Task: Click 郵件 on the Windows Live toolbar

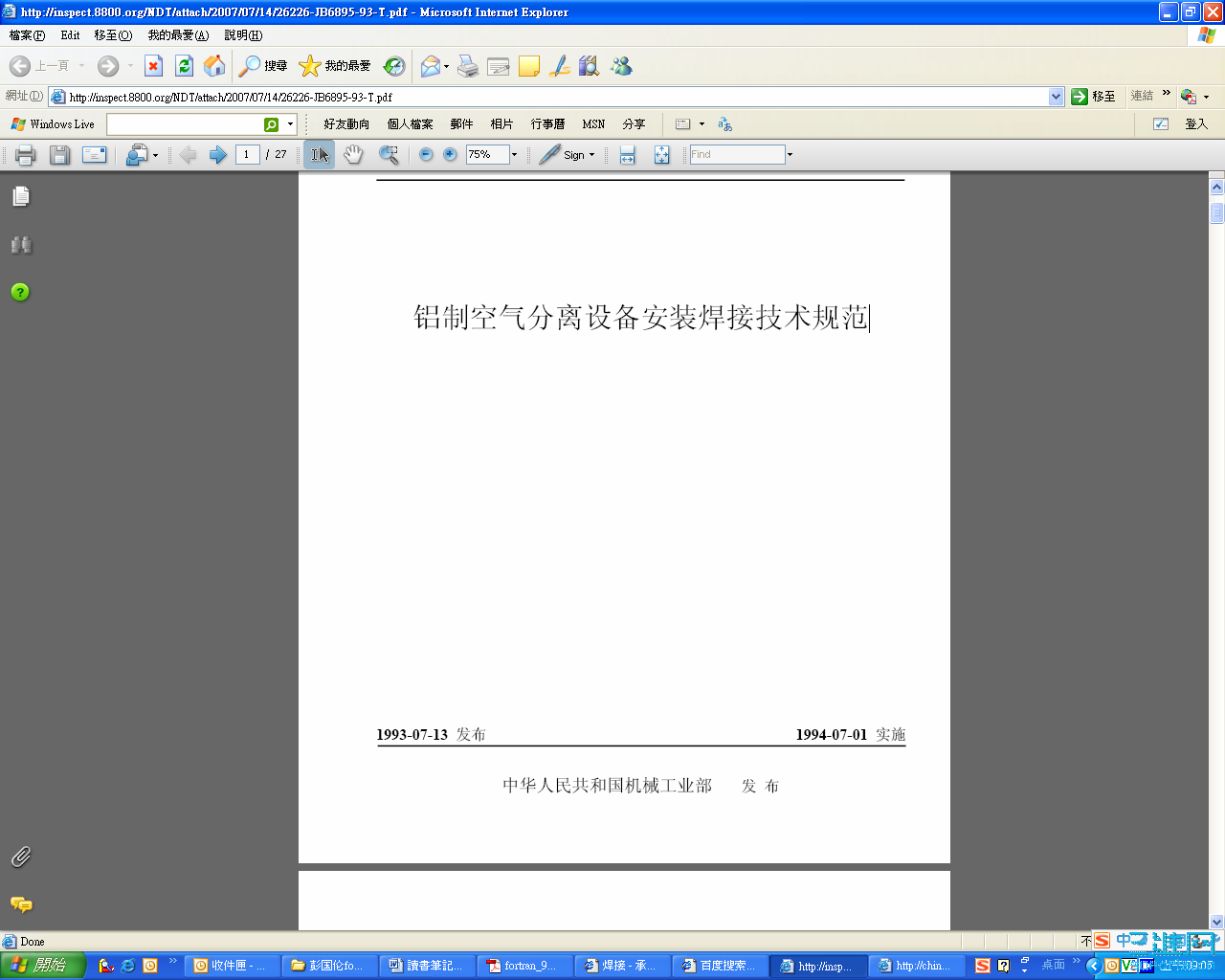Action: click(x=460, y=123)
